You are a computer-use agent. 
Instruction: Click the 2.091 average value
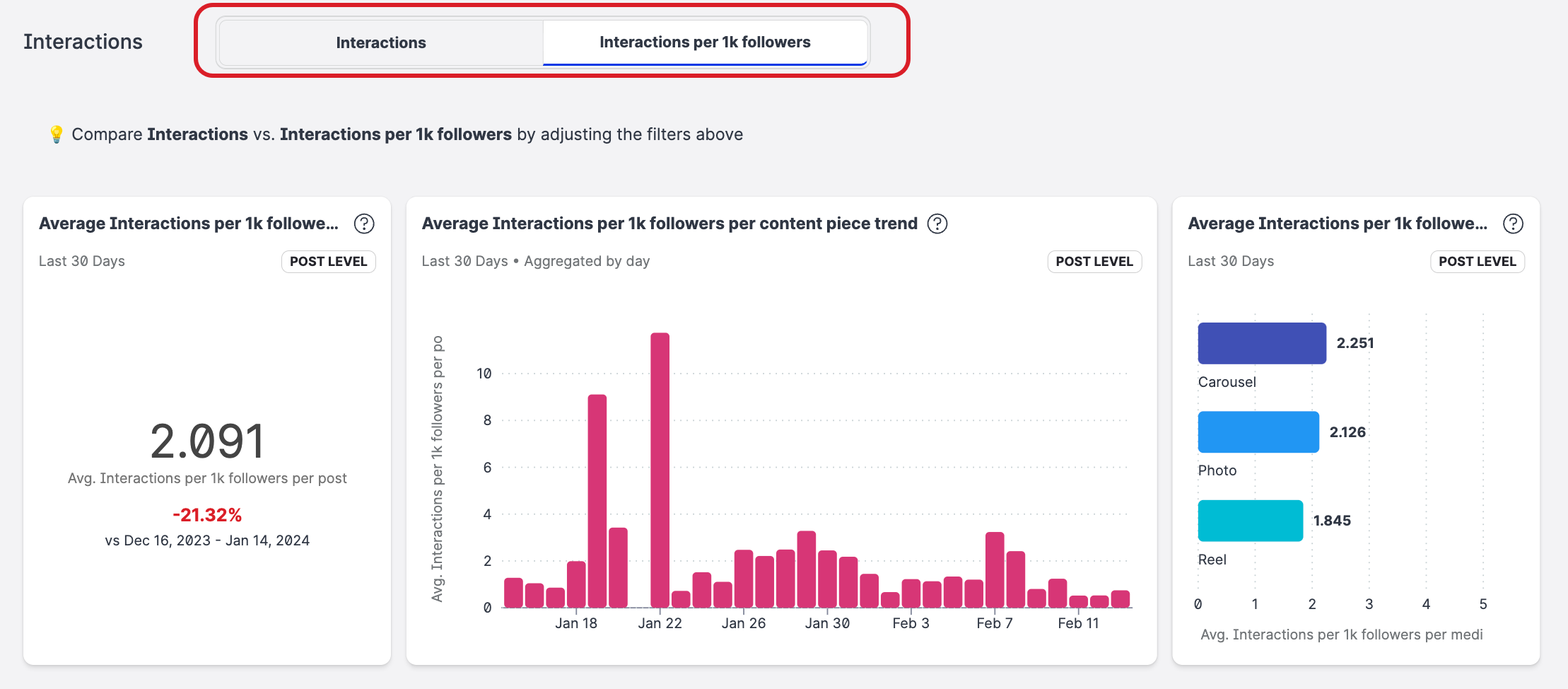pos(207,441)
